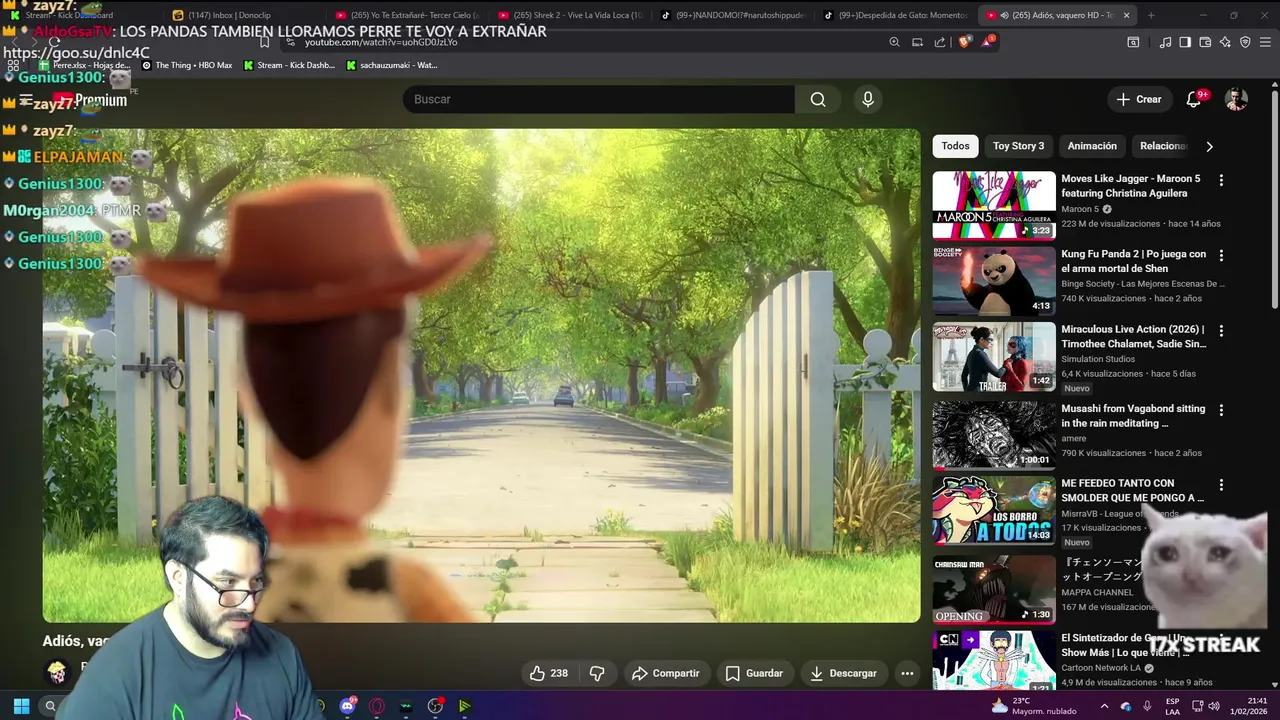Open options menu for Kung Fu Panda 2 video
1280x720 pixels.
[x=1221, y=255]
